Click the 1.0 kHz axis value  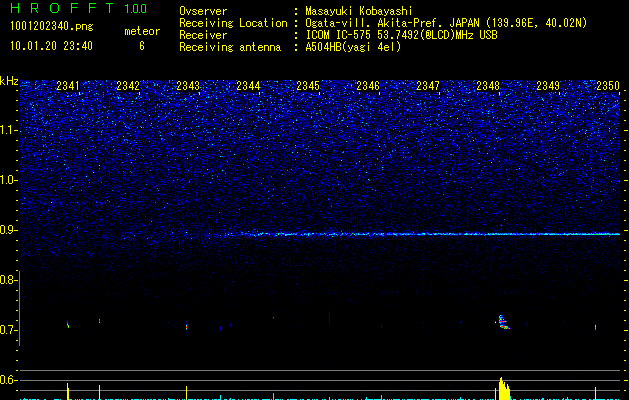pyautogui.click(x=7, y=180)
